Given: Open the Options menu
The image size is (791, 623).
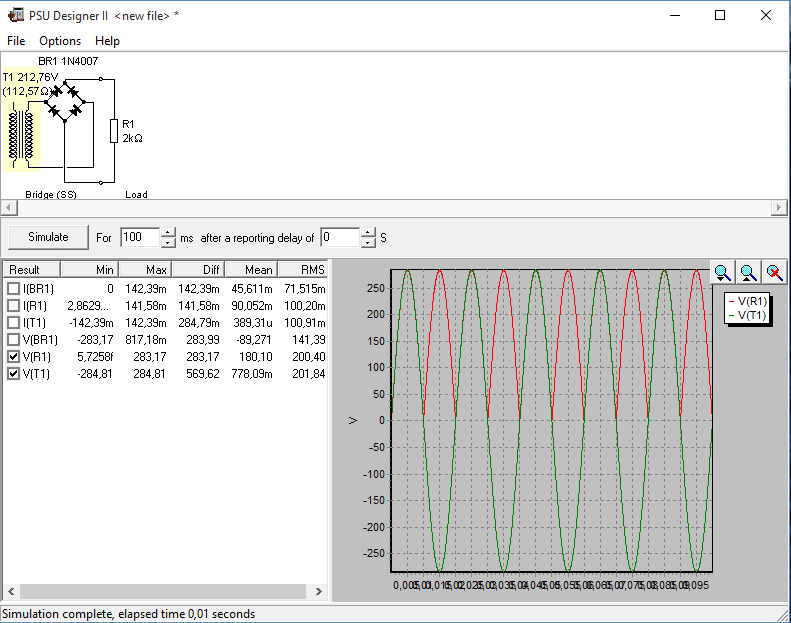Looking at the screenshot, I should tap(60, 41).
